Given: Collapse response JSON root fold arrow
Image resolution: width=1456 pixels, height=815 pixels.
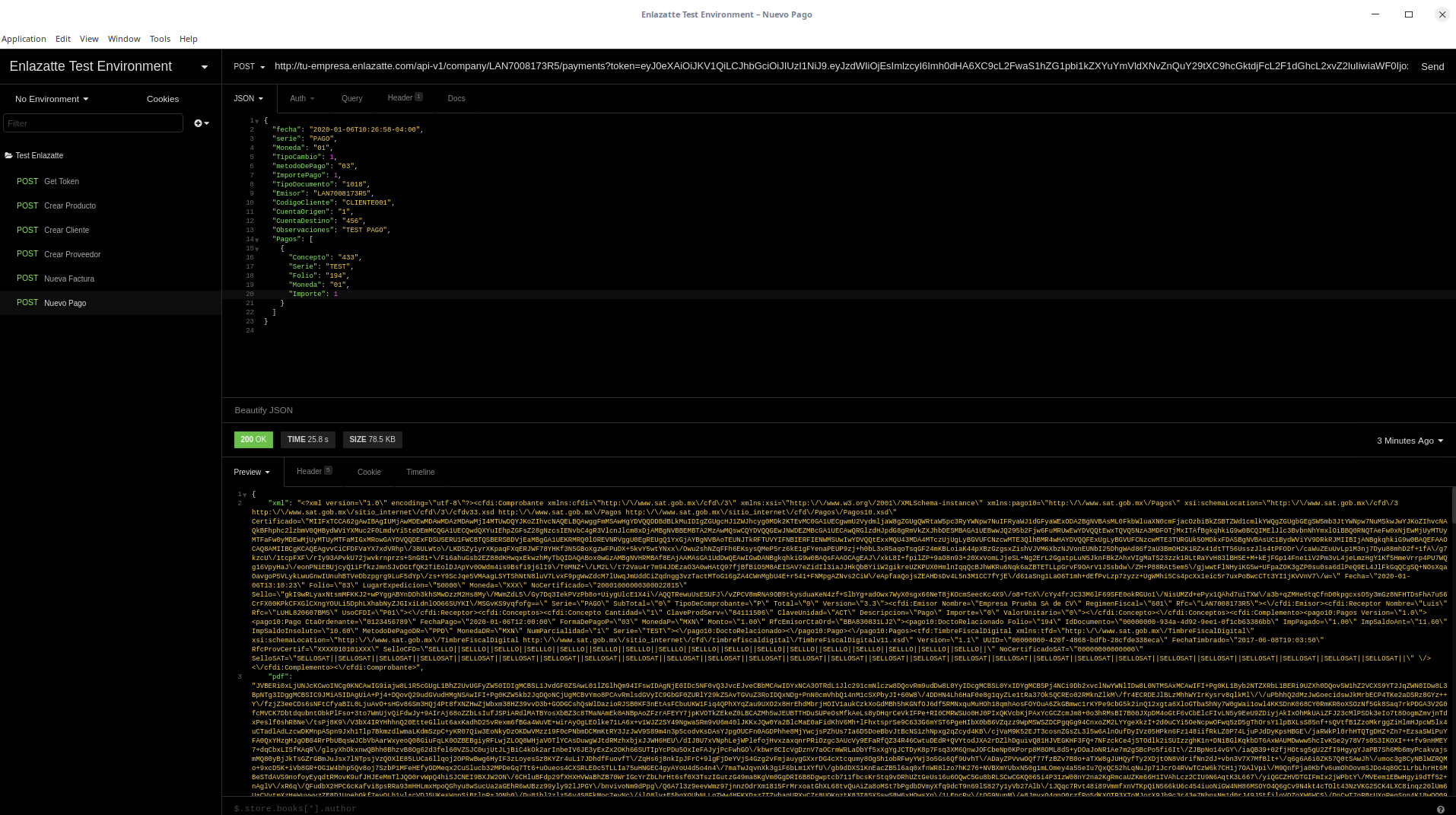Looking at the screenshot, I should (244, 495).
